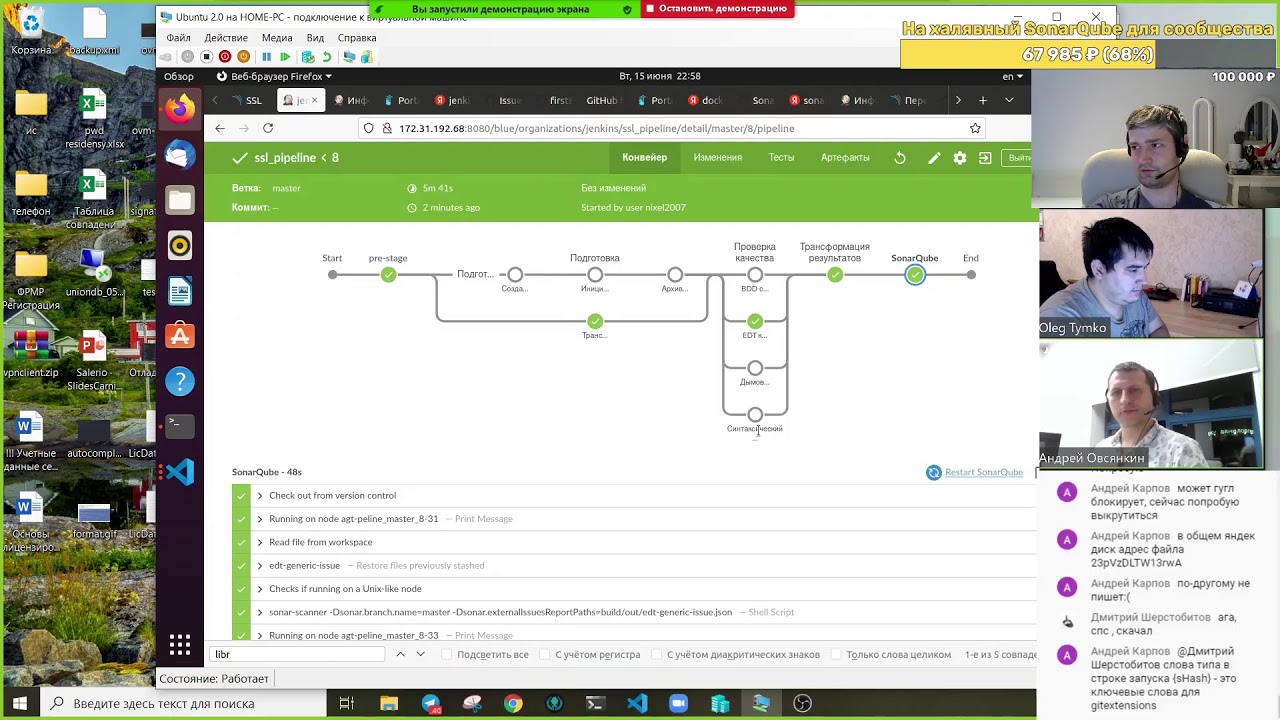The image size is (1280, 720).
Task: Open the en keyboard layout dropdown
Action: coord(1012,76)
